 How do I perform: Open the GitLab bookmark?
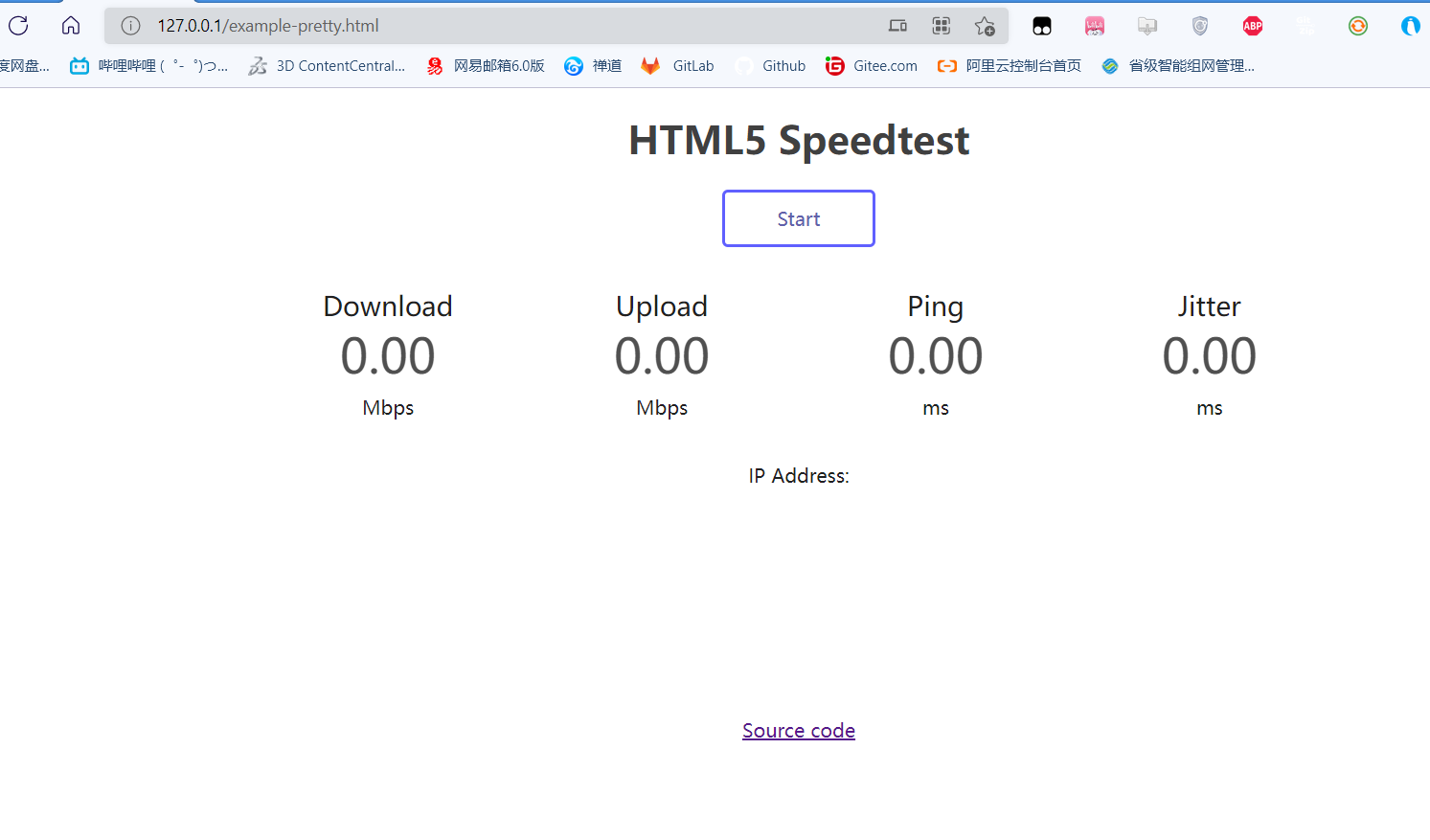coord(678,65)
